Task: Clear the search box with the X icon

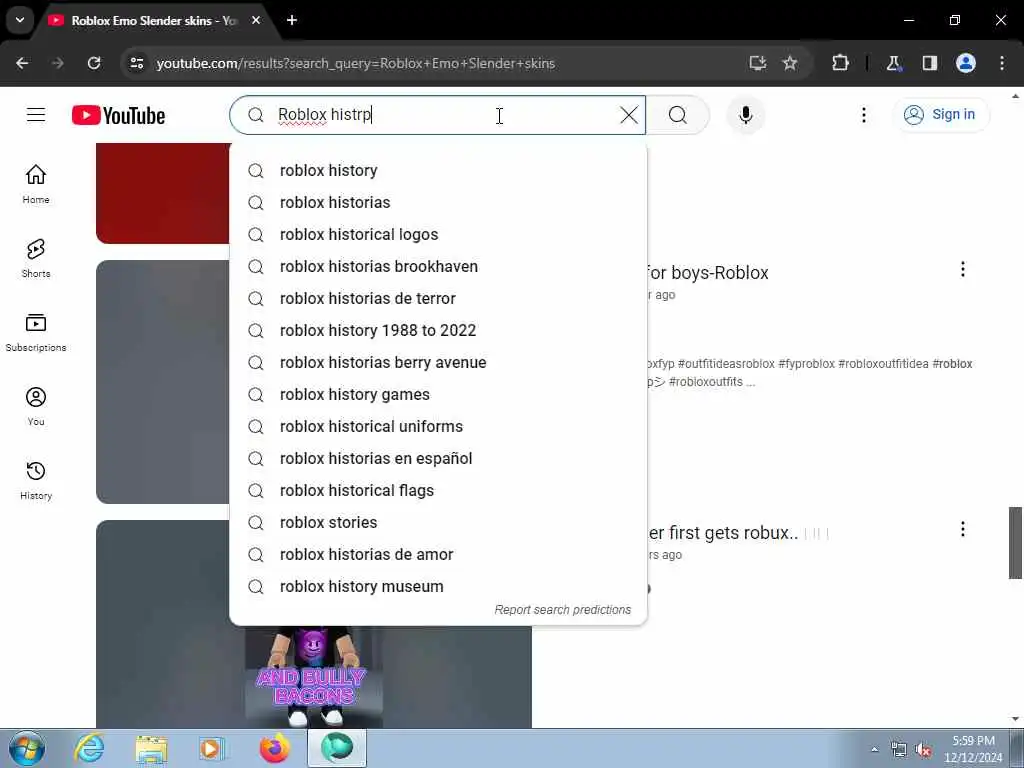Action: pos(628,115)
